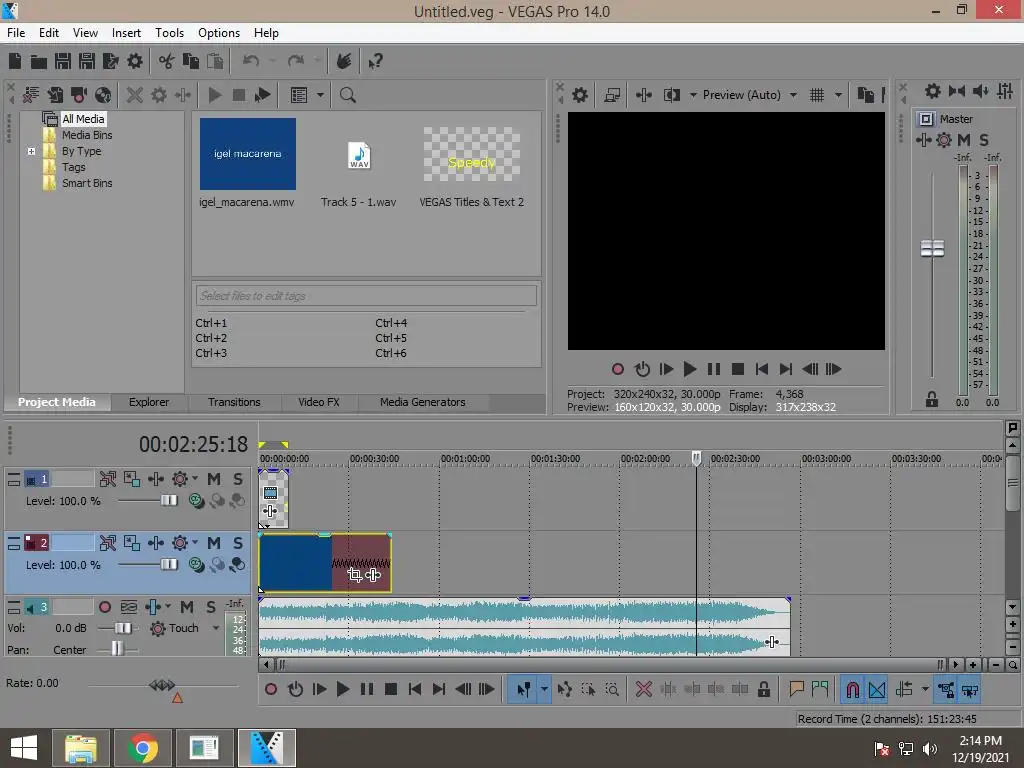
Task: Open a project with the folder icon
Action: coord(39,61)
